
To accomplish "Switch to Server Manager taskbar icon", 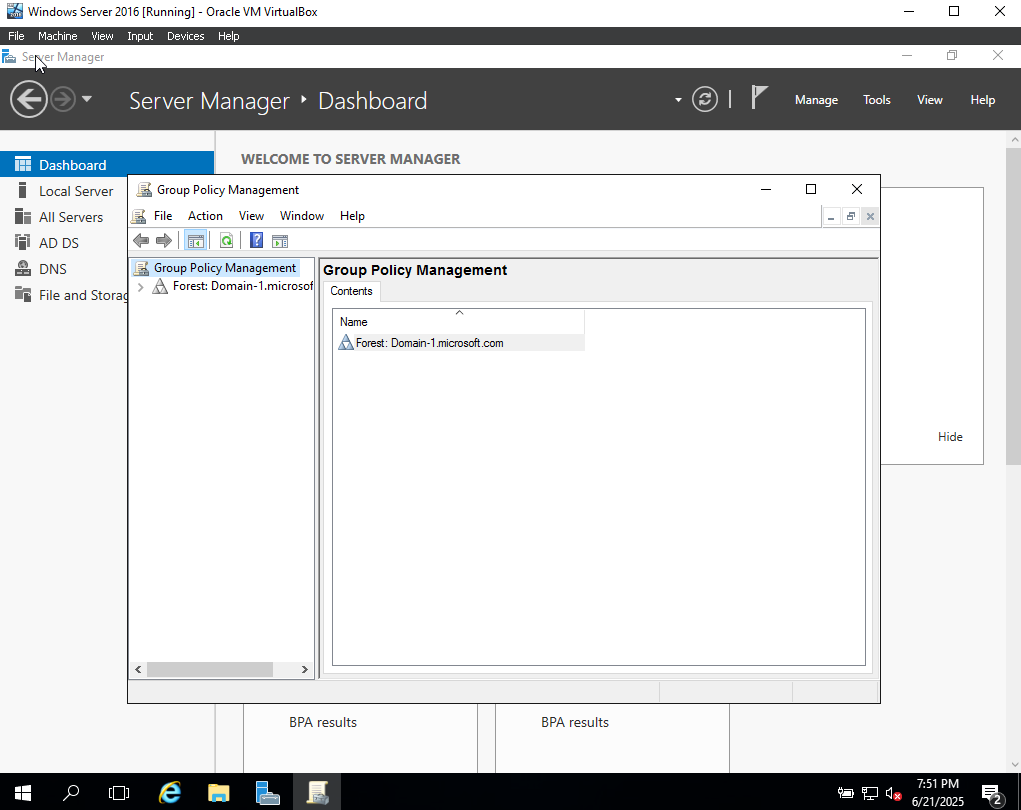I will tap(268, 792).
